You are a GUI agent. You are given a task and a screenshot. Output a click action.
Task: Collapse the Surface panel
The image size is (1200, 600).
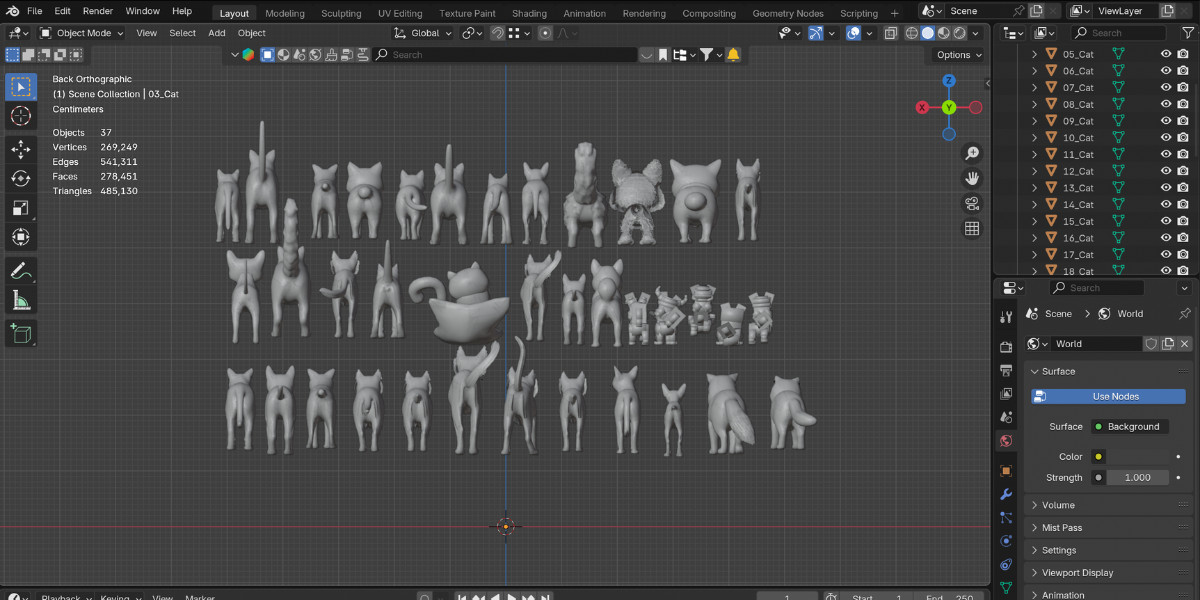[x=1110, y=371]
